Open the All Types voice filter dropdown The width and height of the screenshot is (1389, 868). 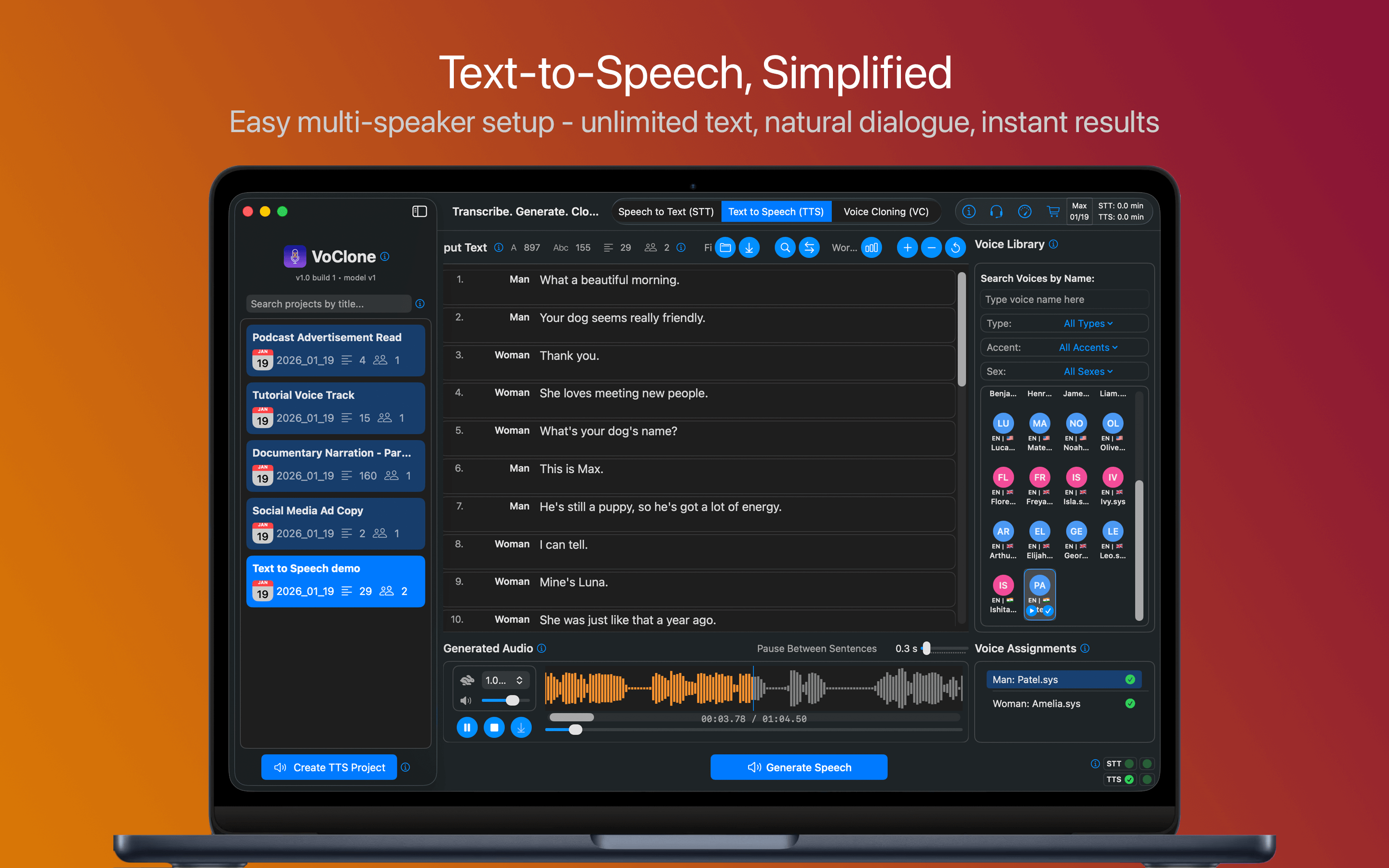click(x=1088, y=323)
